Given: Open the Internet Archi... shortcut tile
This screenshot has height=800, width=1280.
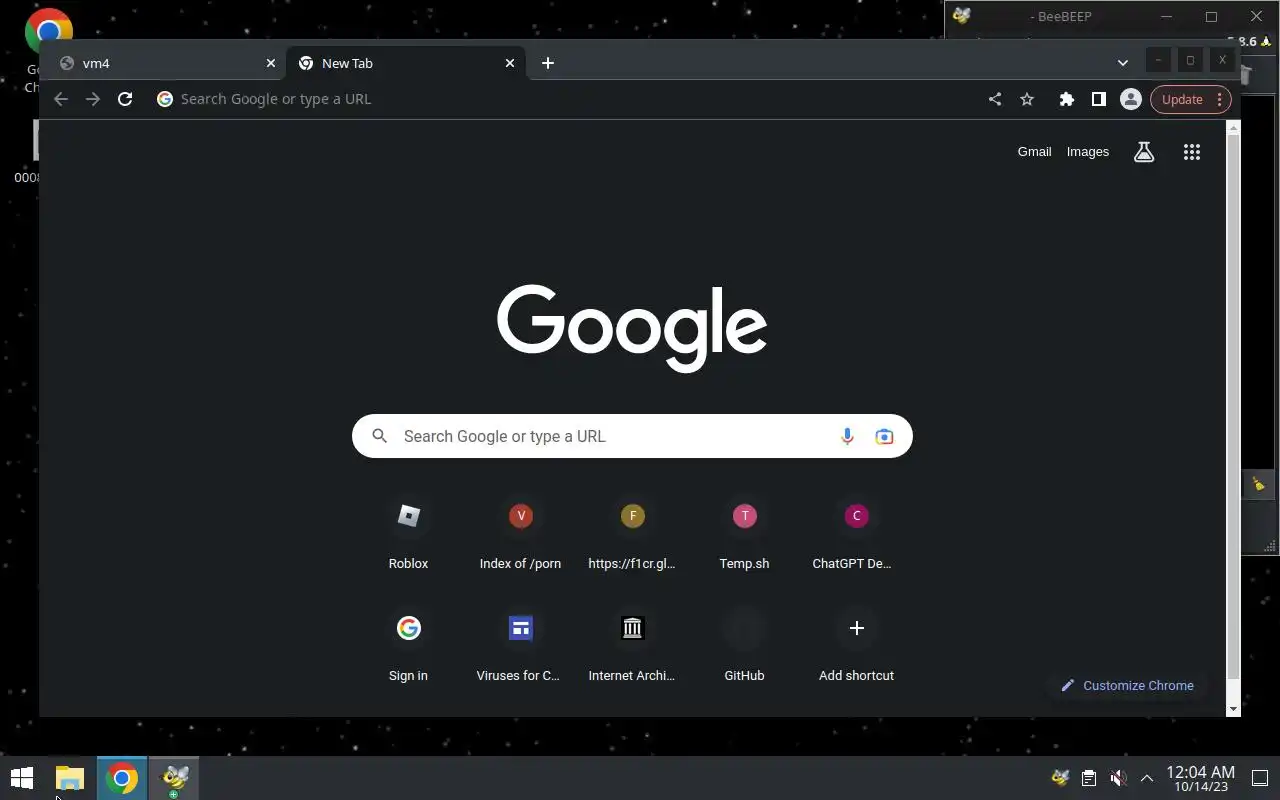Looking at the screenshot, I should [x=632, y=647].
